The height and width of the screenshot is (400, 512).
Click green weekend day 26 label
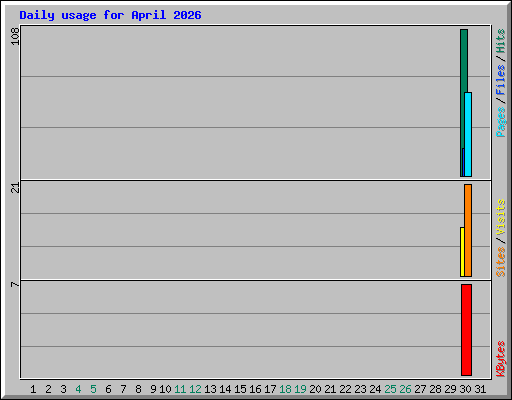(405, 389)
